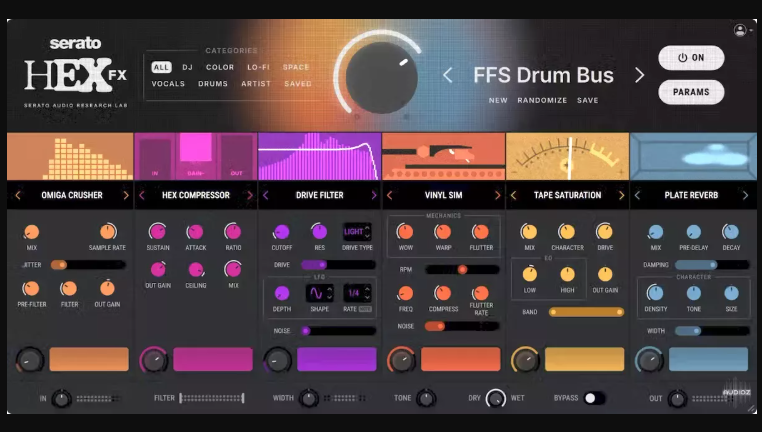This screenshot has height=432, width=762.
Task: Open the user account icon
Action: [x=740, y=30]
